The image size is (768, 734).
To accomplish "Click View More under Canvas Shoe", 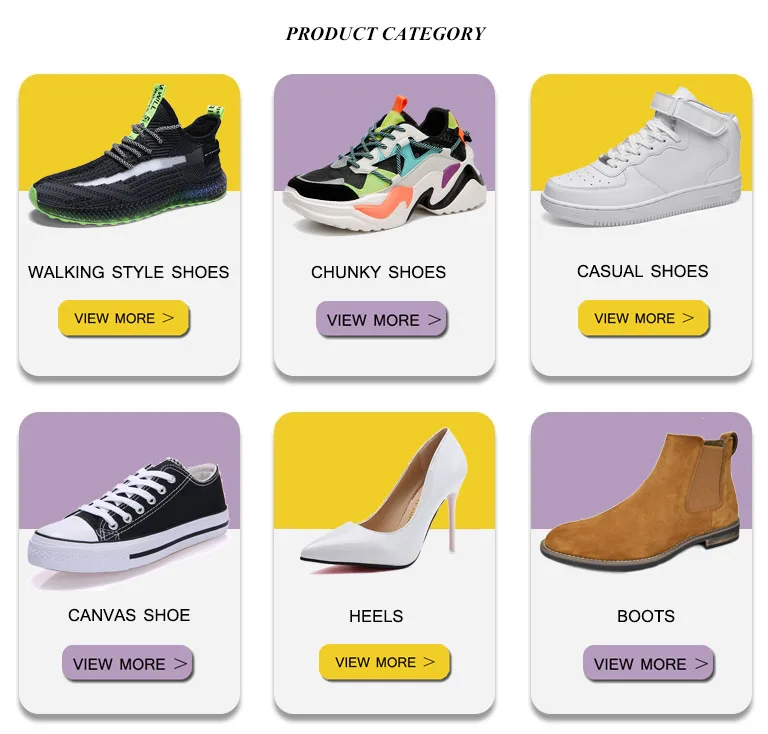I will (x=127, y=663).
